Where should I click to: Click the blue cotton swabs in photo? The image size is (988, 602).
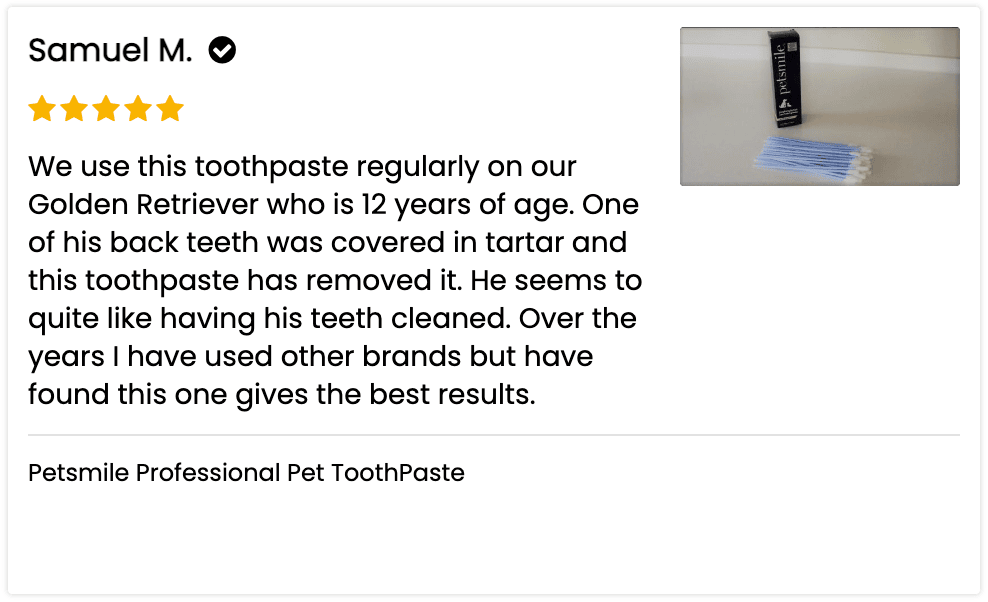(x=808, y=158)
